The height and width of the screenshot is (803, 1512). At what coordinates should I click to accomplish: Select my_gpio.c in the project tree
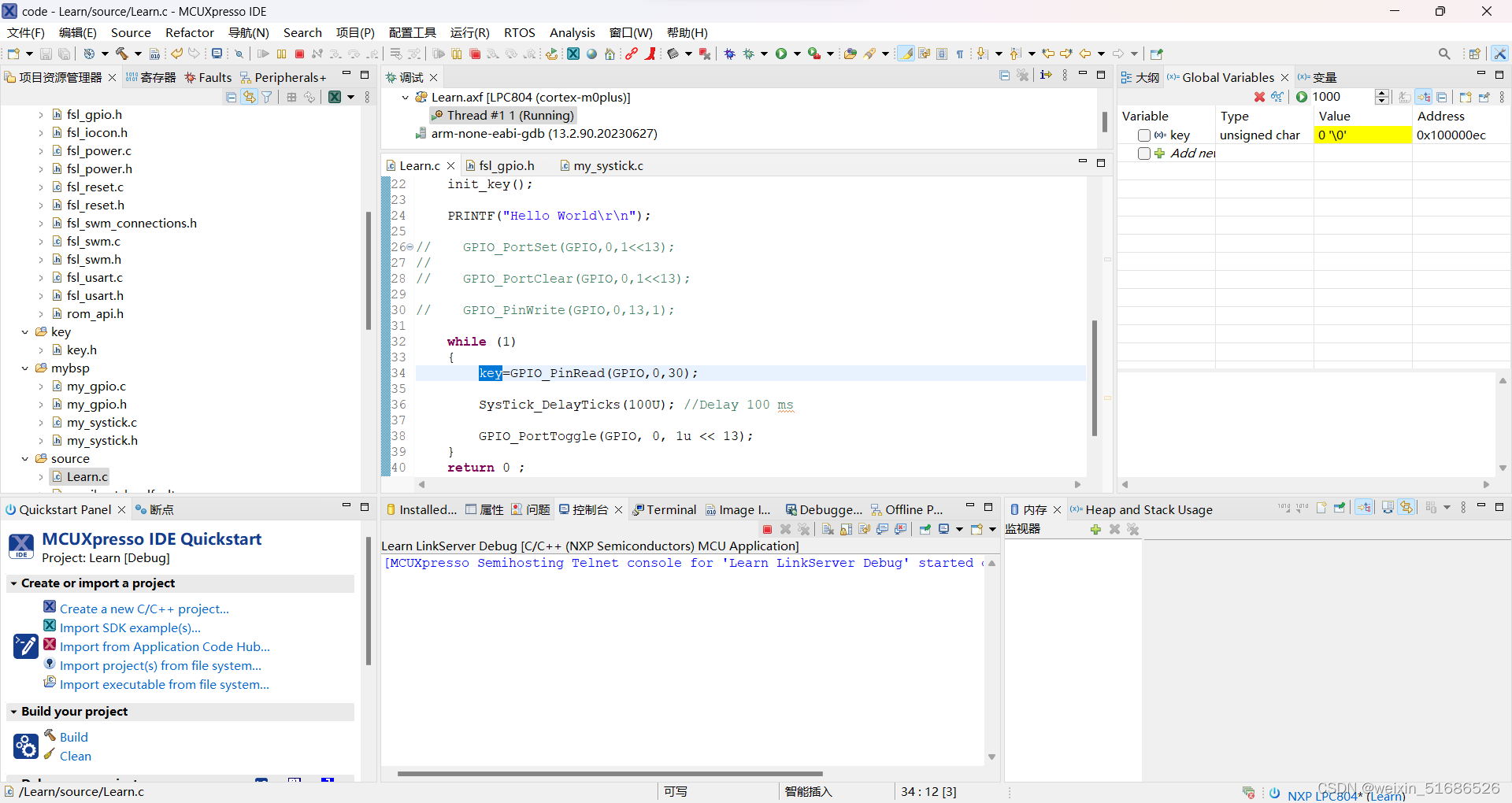(96, 386)
